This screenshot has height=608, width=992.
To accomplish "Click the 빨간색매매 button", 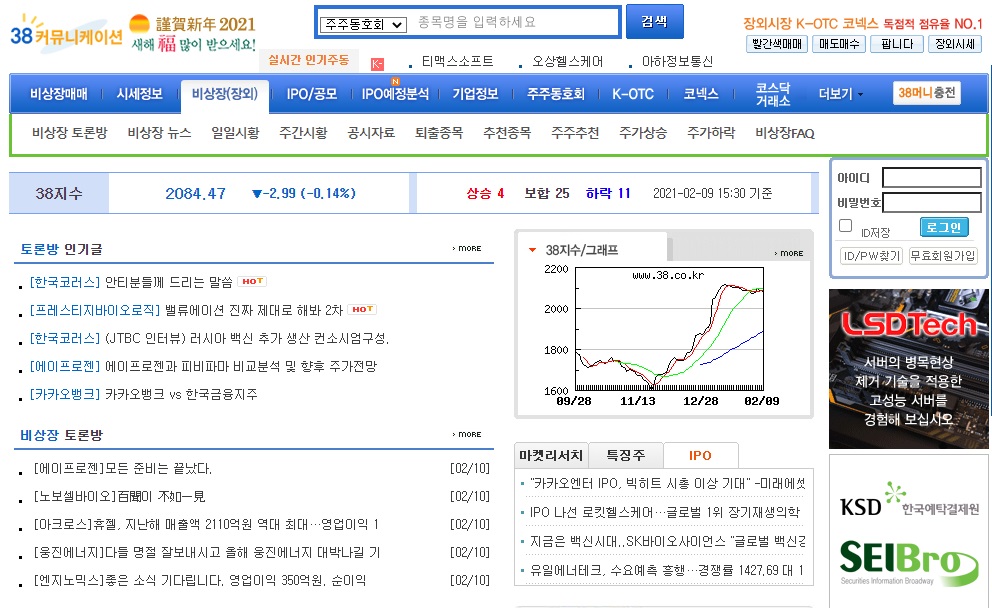I will point(776,44).
